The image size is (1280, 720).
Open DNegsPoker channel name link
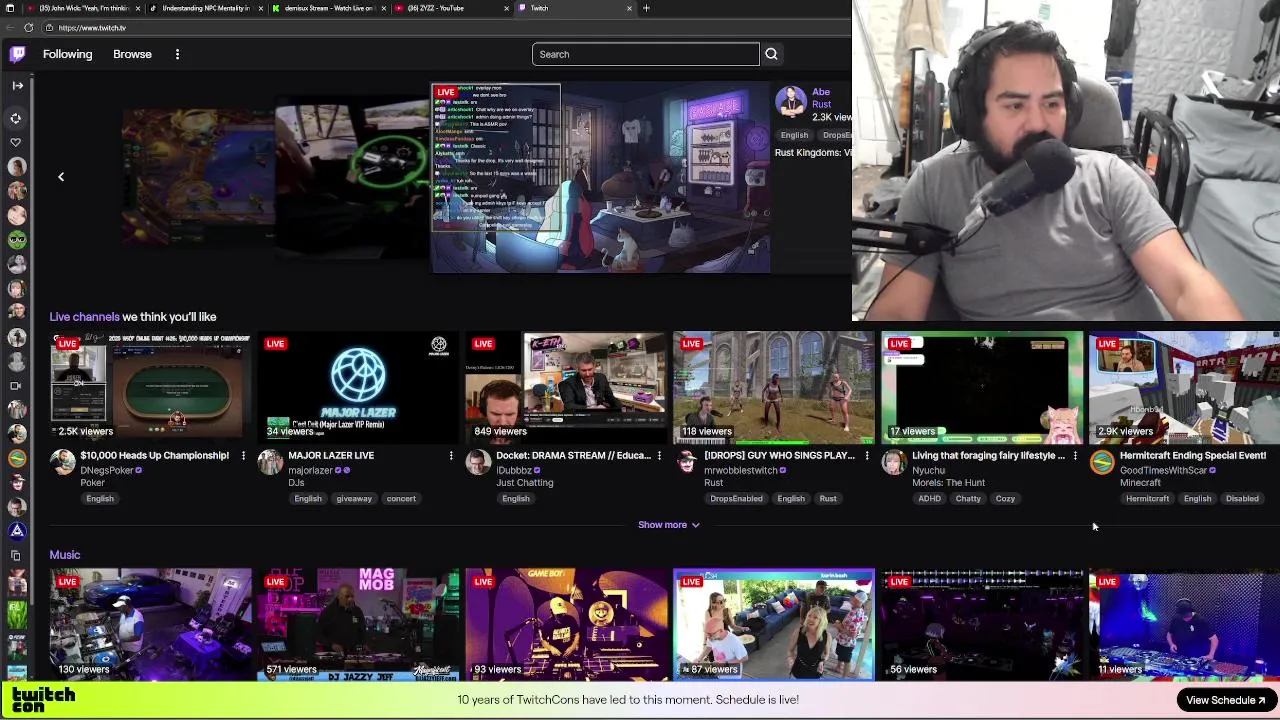click(x=107, y=470)
